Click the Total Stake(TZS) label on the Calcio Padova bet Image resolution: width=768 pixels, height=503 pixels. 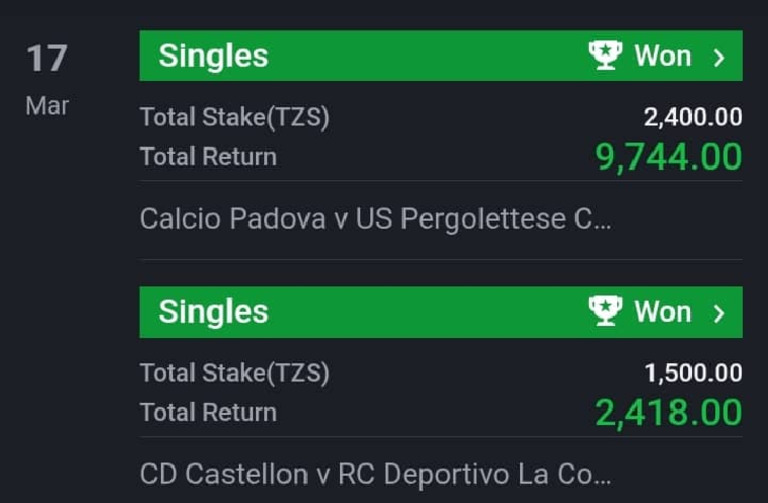click(x=234, y=117)
